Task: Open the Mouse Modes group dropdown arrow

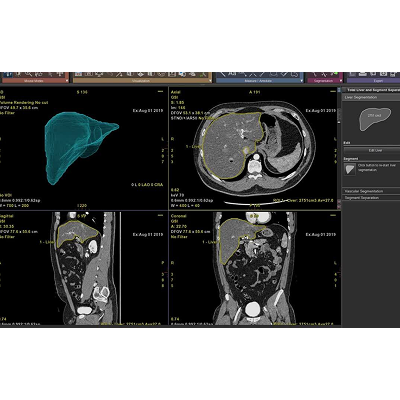Action: coord(67,81)
